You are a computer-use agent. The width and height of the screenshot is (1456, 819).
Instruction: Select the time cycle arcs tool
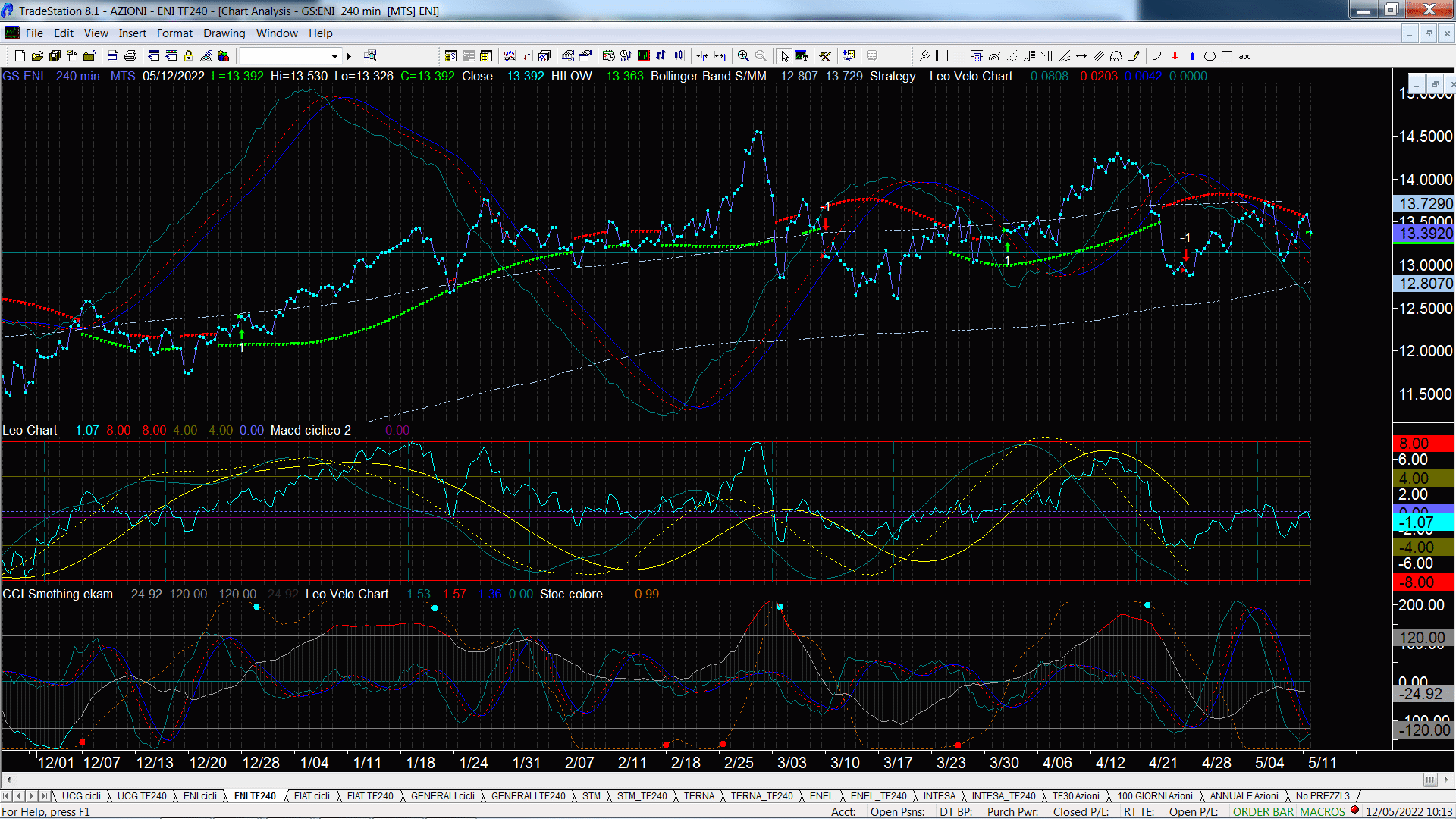(x=1116, y=56)
